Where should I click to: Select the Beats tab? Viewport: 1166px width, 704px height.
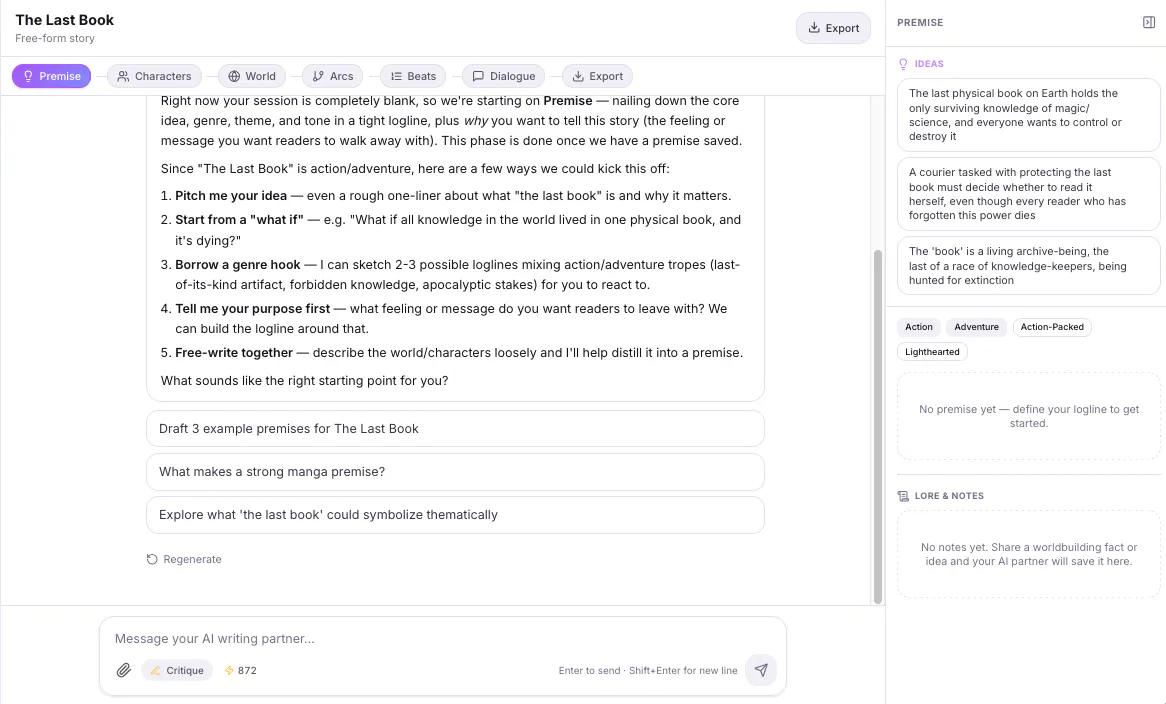(413, 76)
